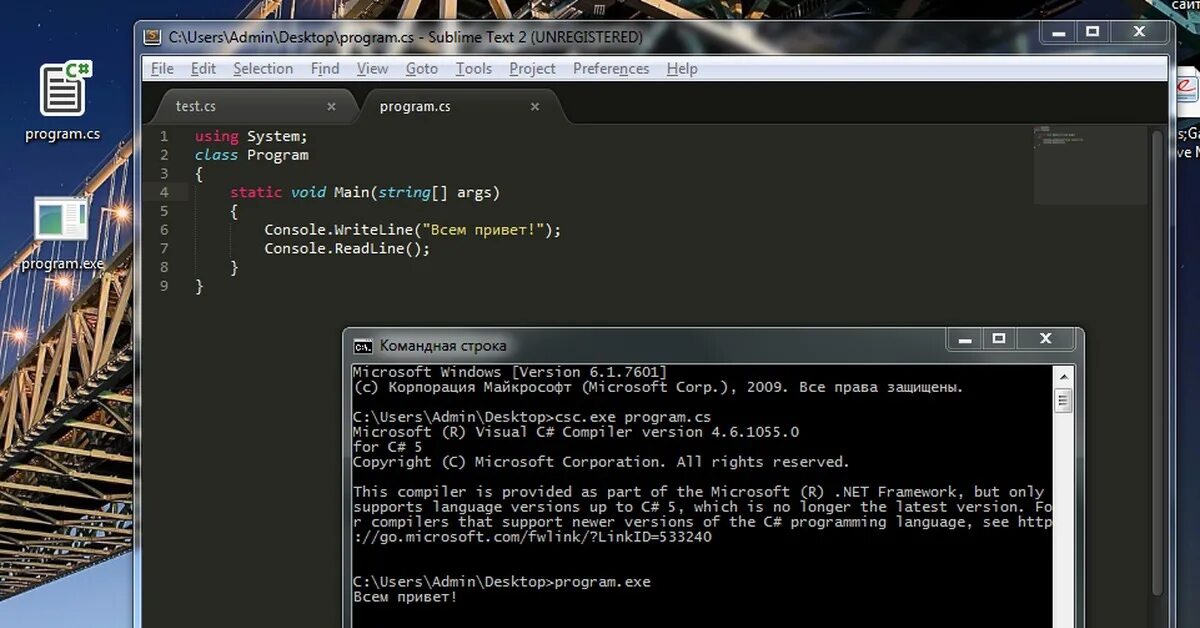
Task: Click the Console.WriteLine code line
Action: coord(413,230)
